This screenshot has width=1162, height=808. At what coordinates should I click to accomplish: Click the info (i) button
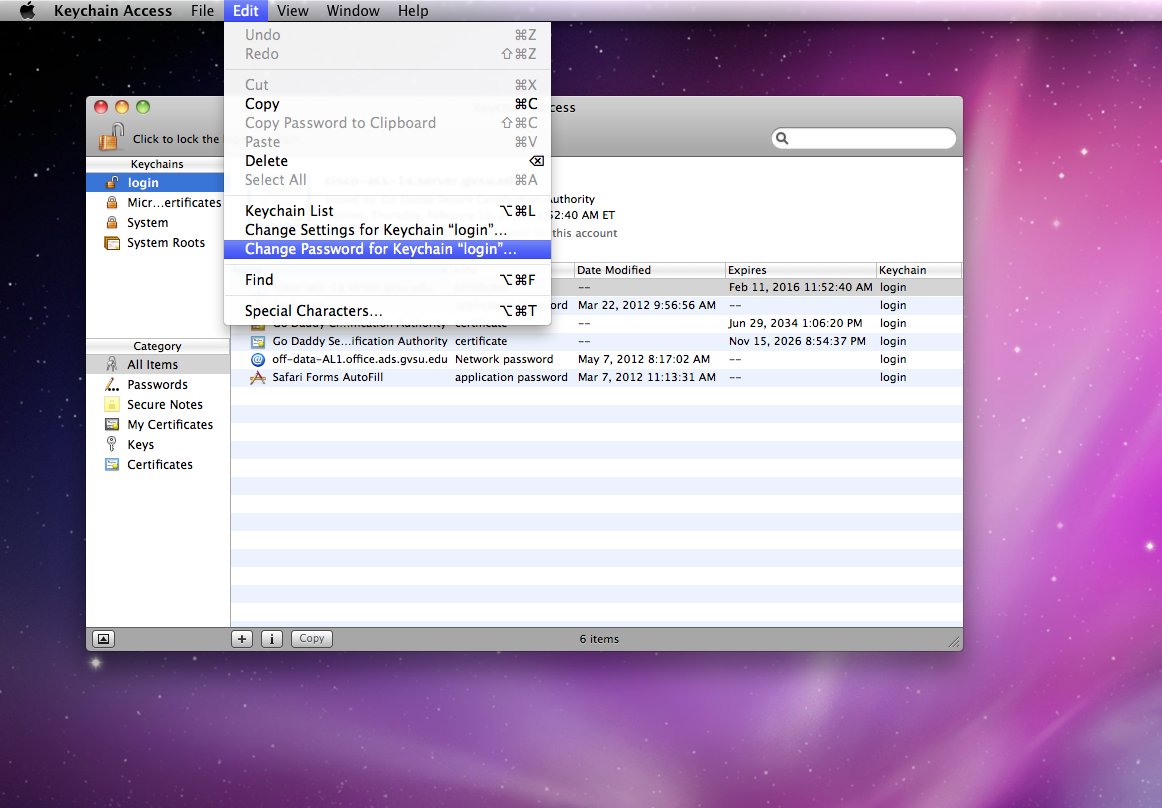point(271,639)
